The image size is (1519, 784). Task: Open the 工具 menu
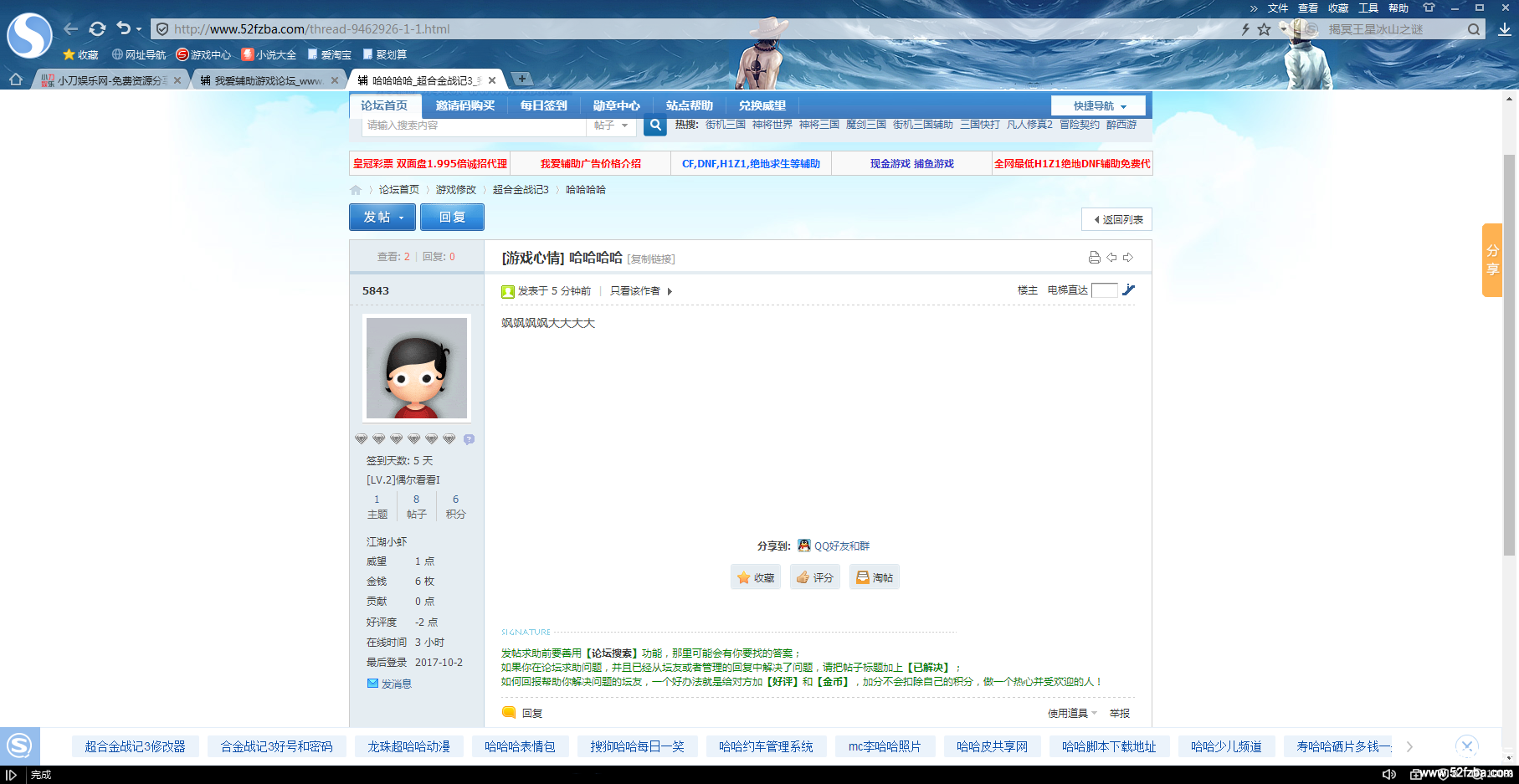(1368, 8)
